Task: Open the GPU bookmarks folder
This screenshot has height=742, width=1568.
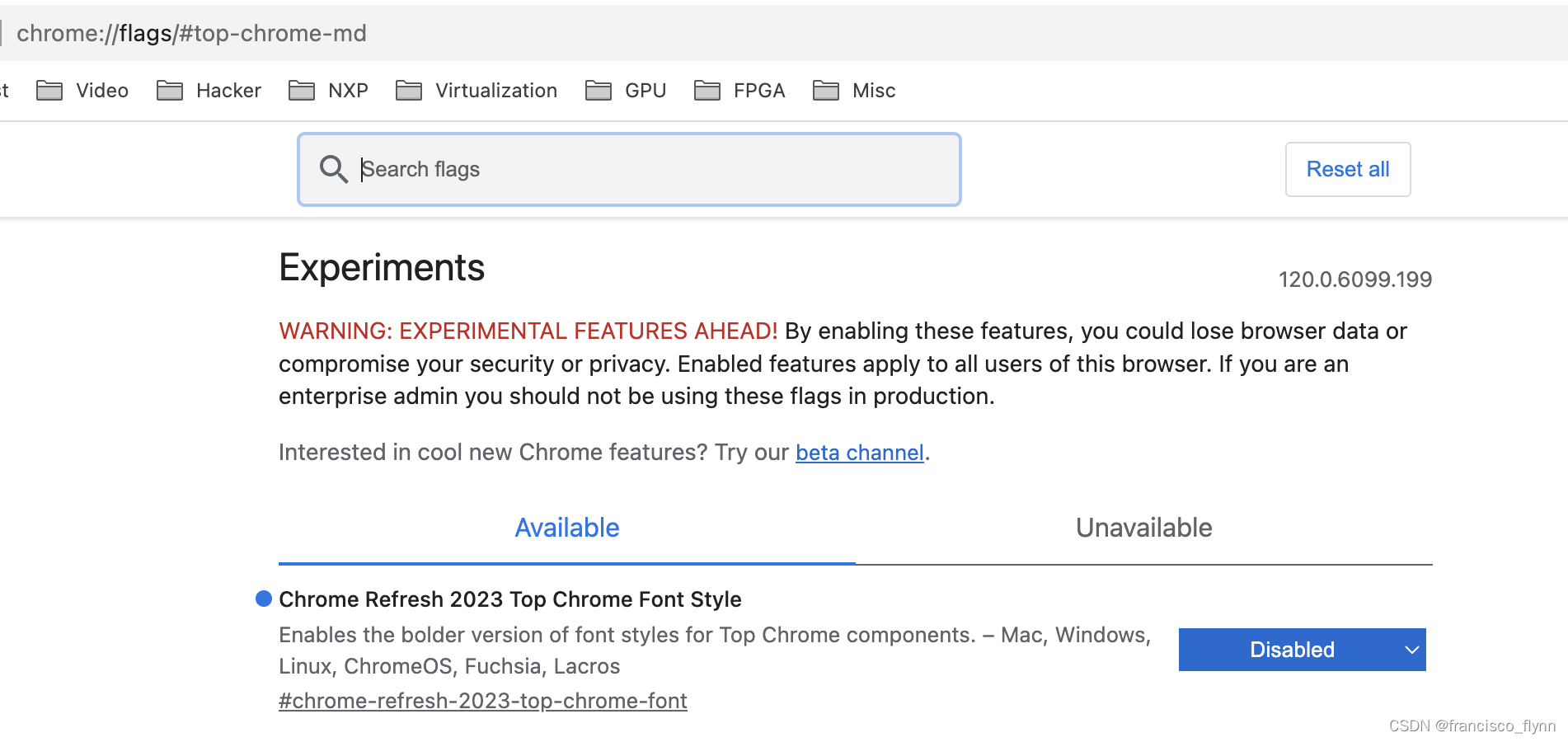Action: [x=627, y=91]
